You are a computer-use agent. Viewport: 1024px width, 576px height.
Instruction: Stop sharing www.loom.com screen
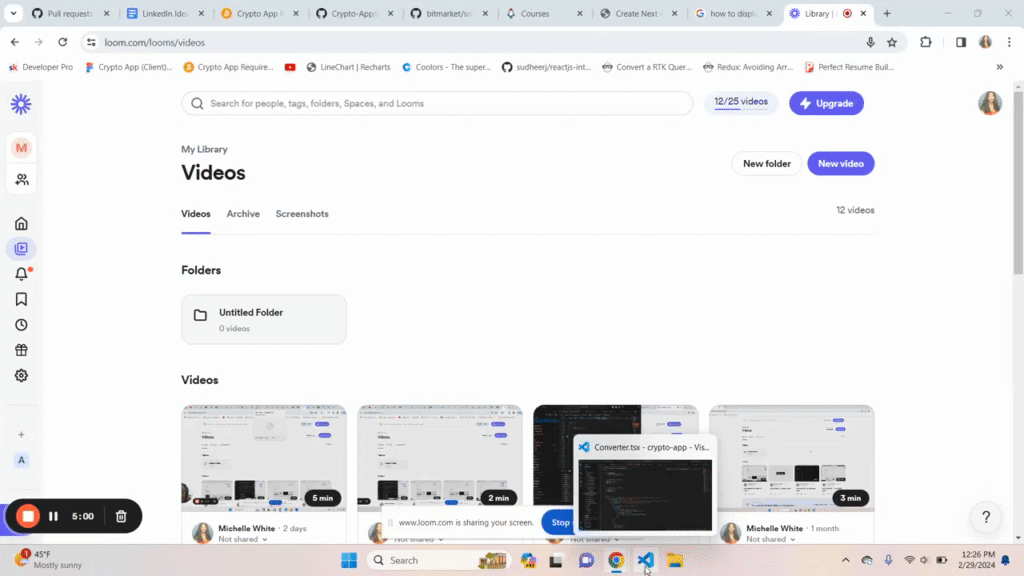coord(559,521)
